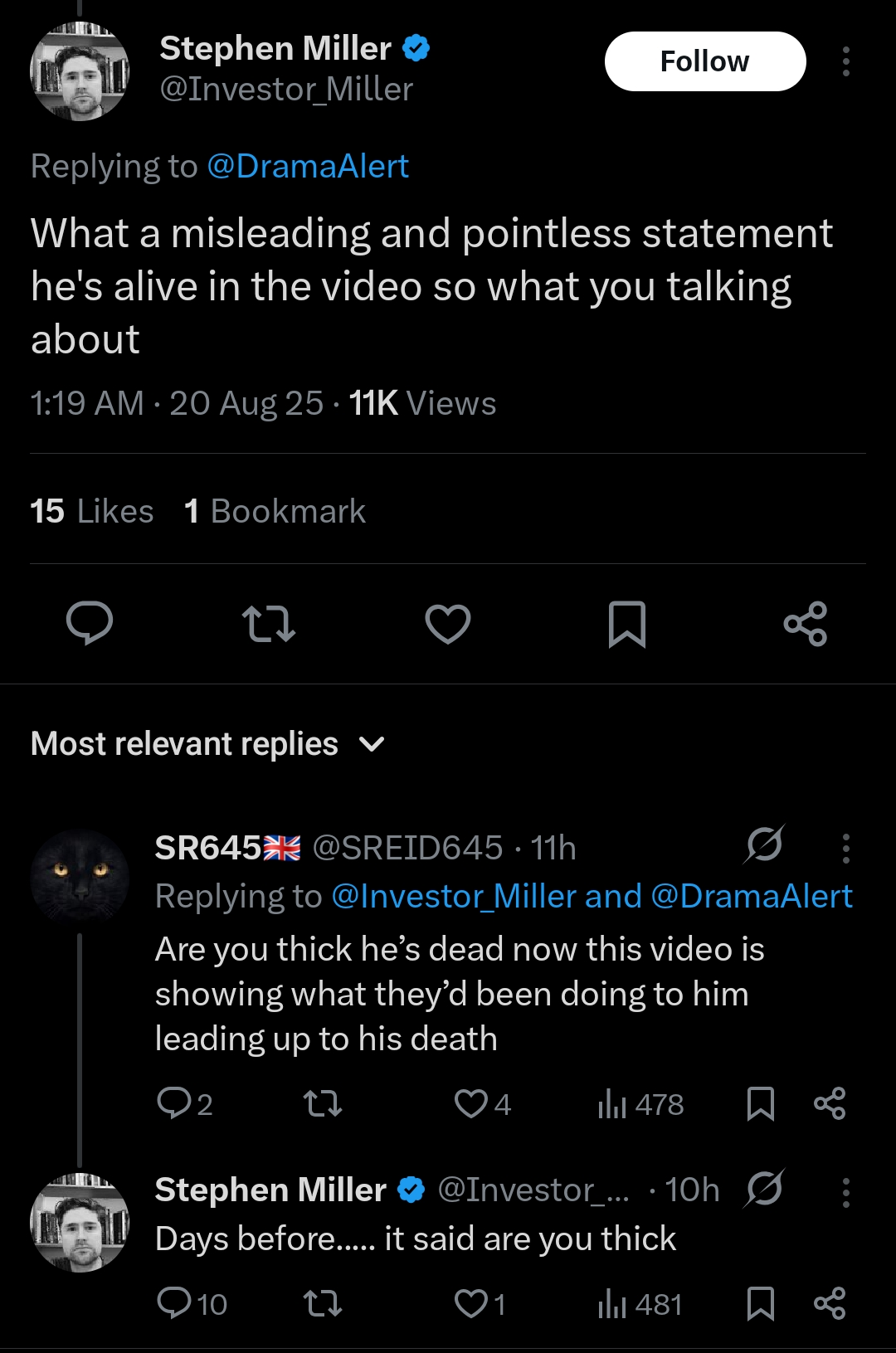Repost the main Stephen Miller tweet
Image resolution: width=896 pixels, height=1353 pixels.
268,624
